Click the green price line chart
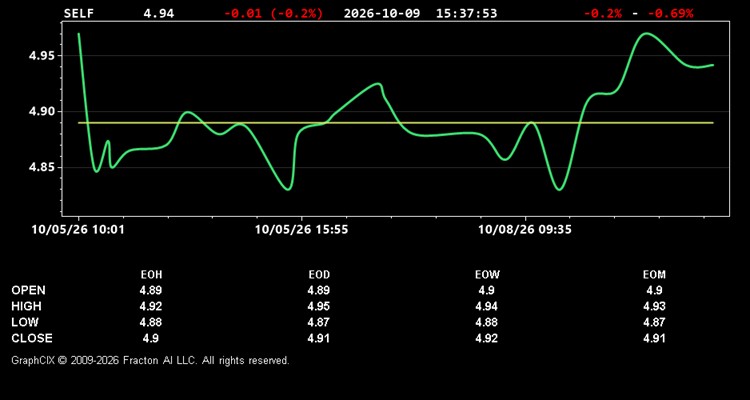Screen dimensions: 750x400 click(396, 111)
